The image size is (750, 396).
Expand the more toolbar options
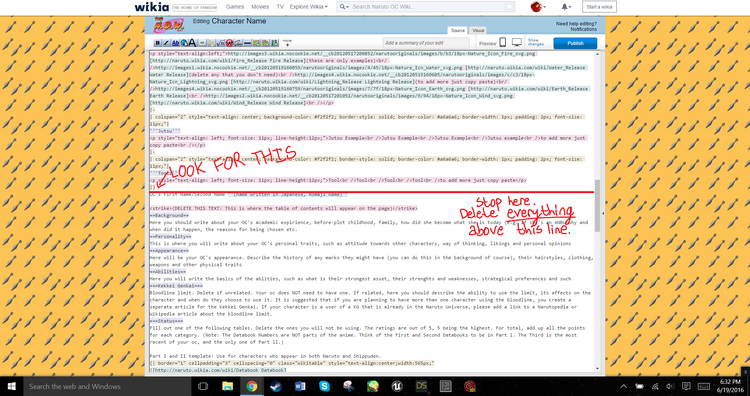pos(287,43)
